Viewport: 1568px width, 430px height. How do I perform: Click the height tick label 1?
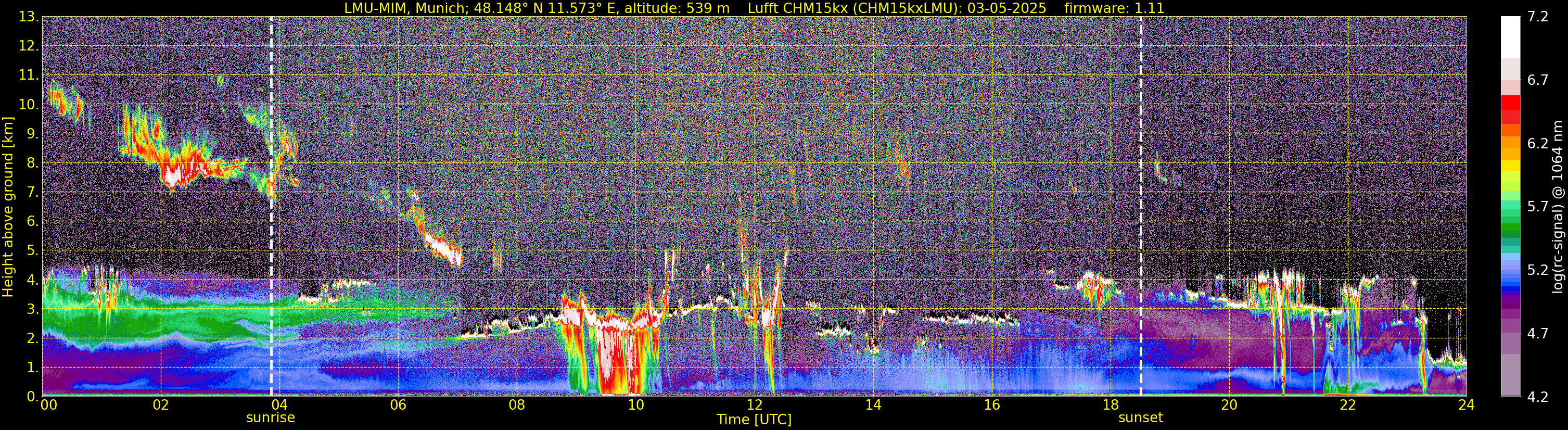click(32, 368)
